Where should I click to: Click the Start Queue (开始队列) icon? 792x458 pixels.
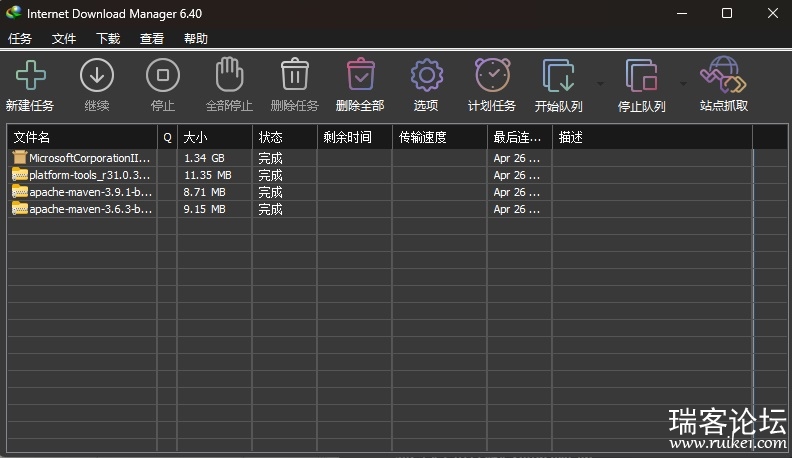pos(559,75)
